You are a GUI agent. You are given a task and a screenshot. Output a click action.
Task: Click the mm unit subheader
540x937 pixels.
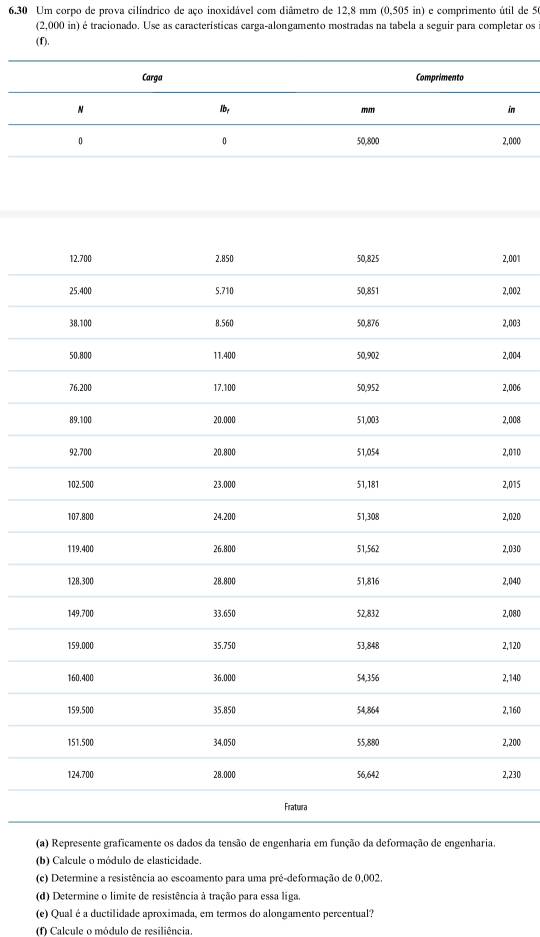tap(368, 109)
